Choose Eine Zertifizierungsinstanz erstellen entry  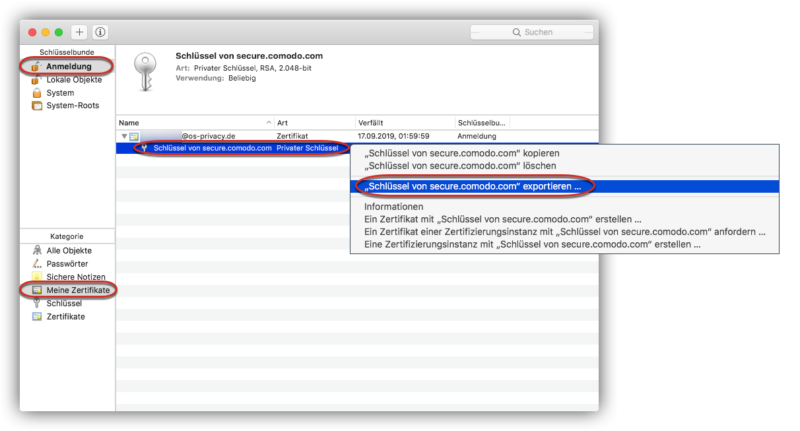532,244
